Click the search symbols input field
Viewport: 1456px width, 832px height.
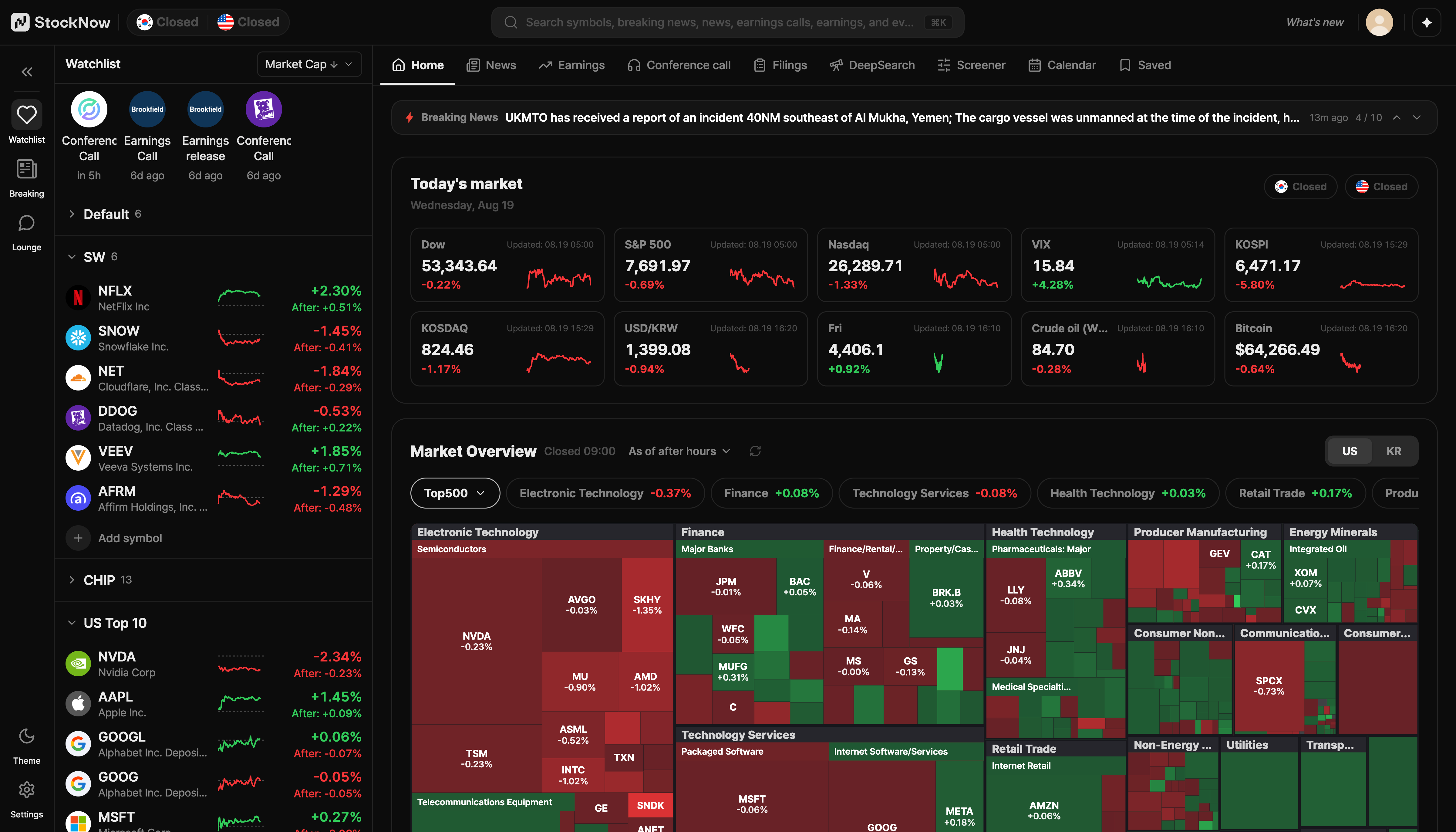(x=728, y=22)
